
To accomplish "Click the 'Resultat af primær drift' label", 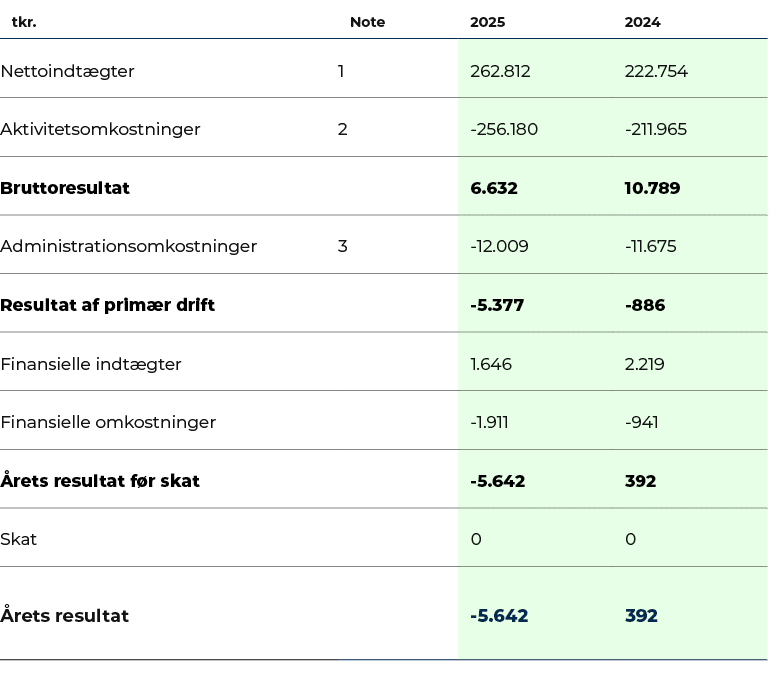I will click(x=107, y=305).
